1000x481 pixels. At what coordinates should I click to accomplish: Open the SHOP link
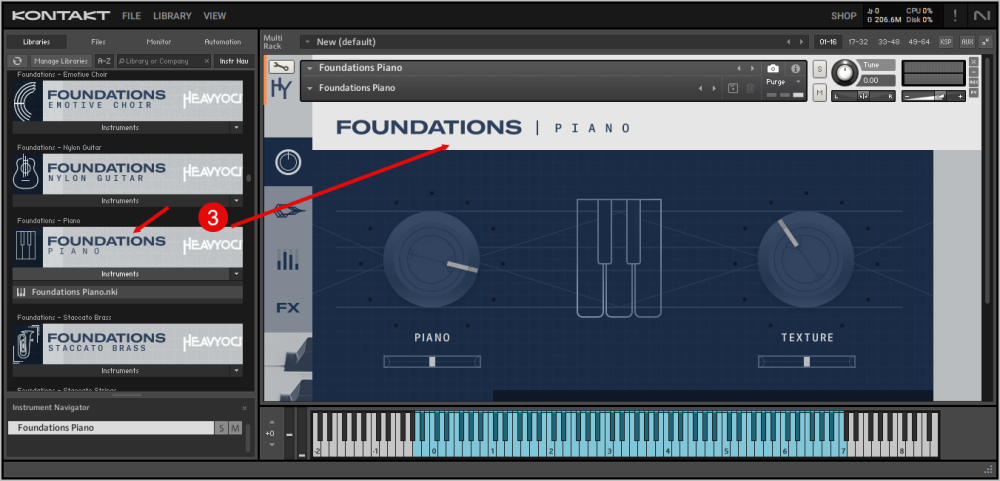(x=843, y=16)
